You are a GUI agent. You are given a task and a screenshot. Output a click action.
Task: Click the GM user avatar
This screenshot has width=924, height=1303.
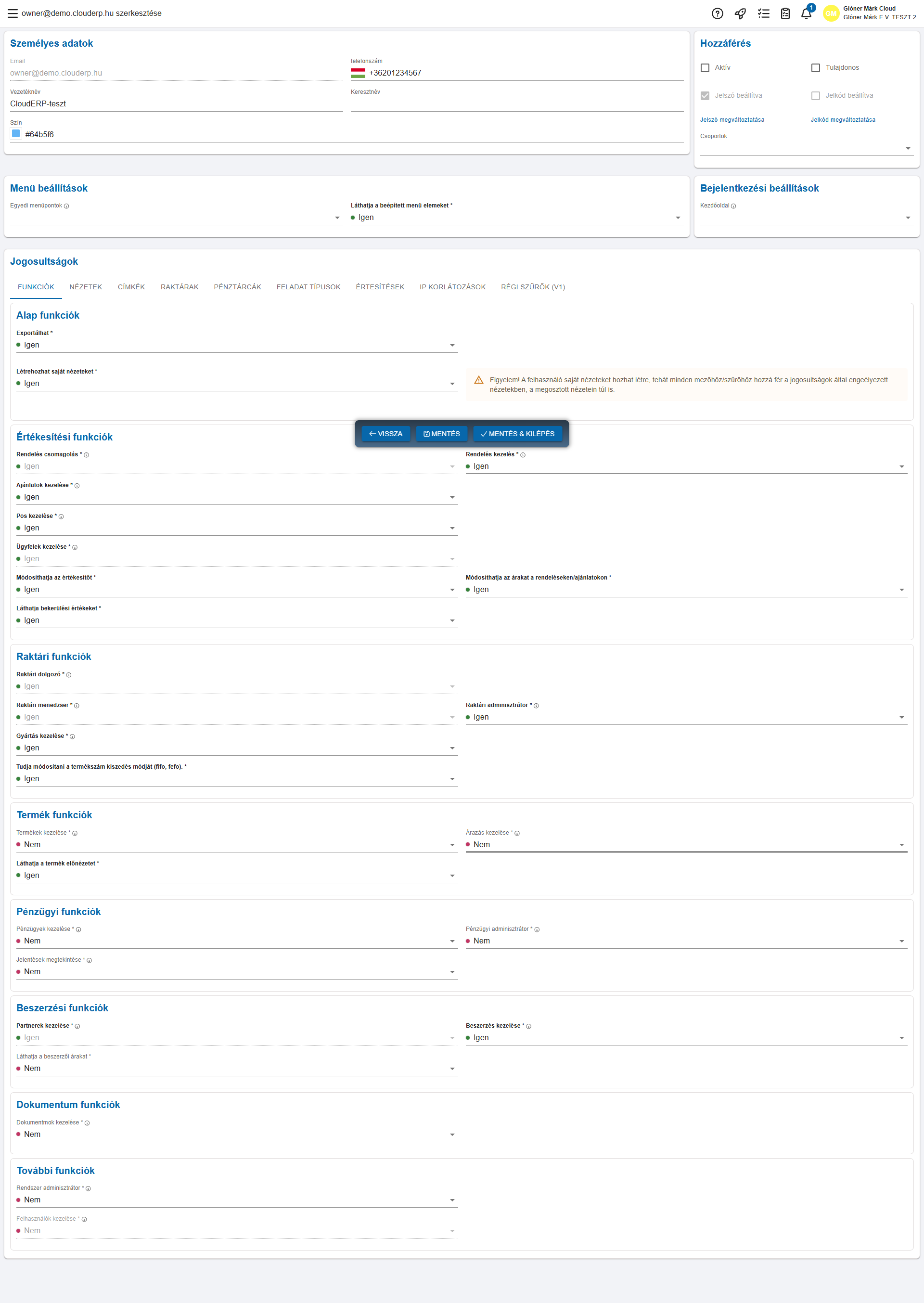point(831,13)
